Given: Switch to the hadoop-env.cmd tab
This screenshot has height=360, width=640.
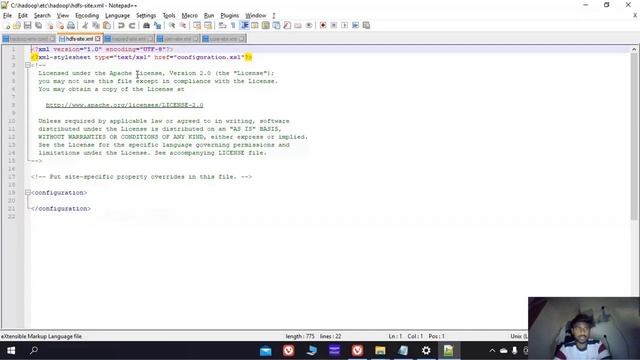Looking at the screenshot, I should tap(29, 39).
